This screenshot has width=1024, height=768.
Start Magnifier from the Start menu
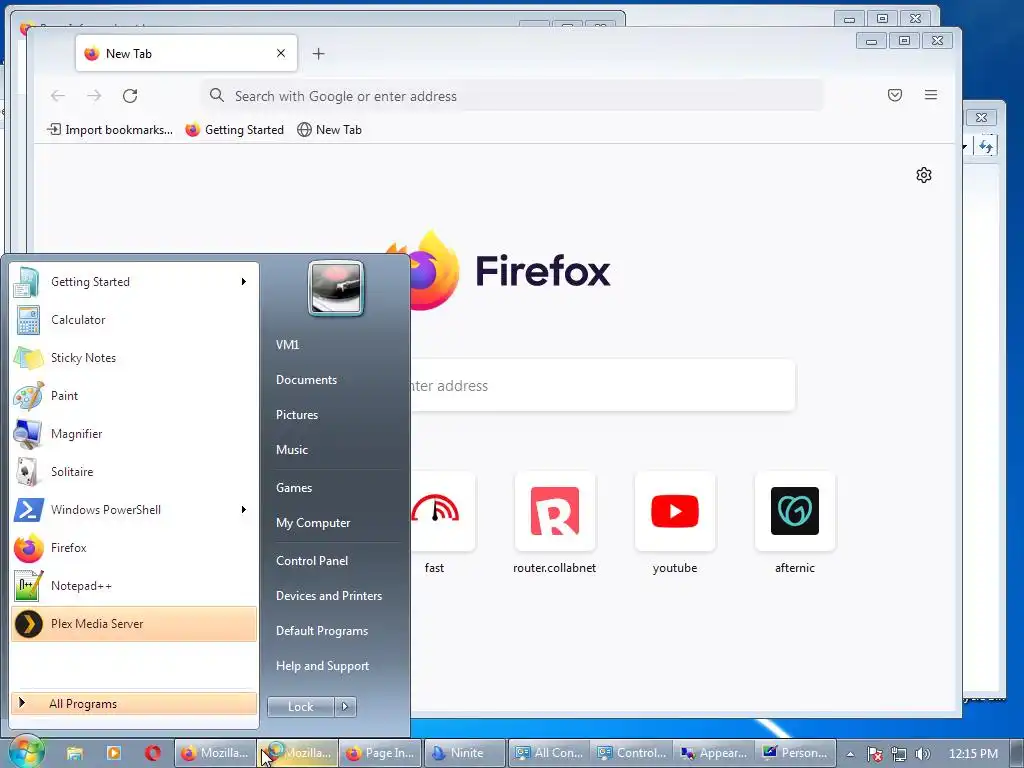pyautogui.click(x=134, y=434)
